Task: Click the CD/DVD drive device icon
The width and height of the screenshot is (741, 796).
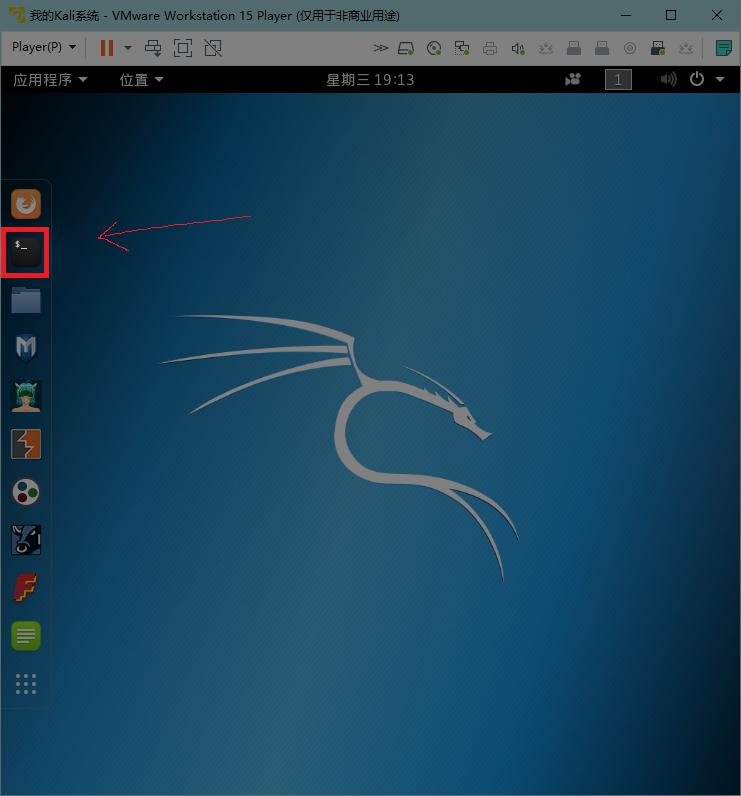Action: click(434, 49)
